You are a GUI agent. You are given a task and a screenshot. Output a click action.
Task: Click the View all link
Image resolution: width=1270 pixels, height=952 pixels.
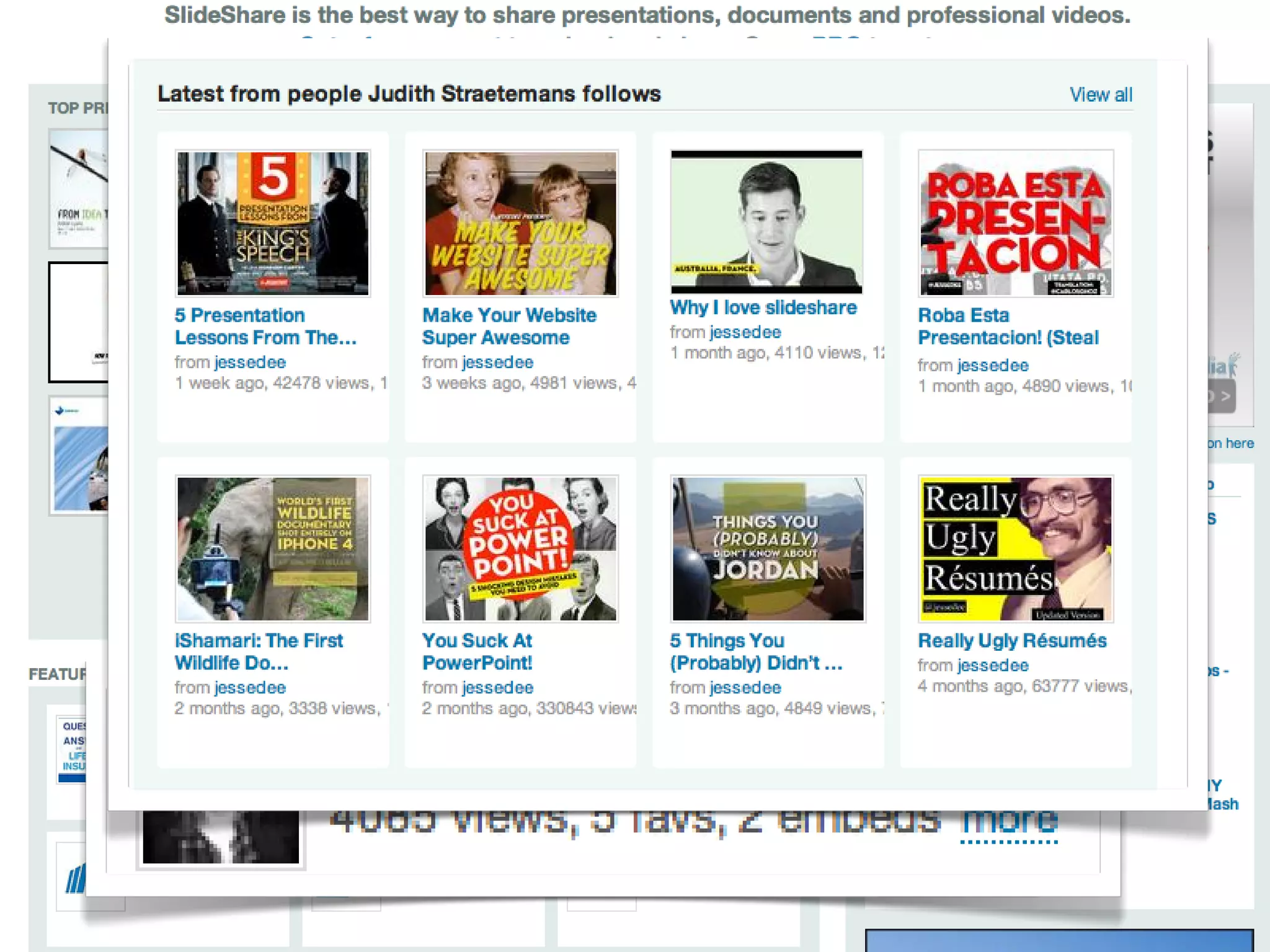(x=1100, y=95)
